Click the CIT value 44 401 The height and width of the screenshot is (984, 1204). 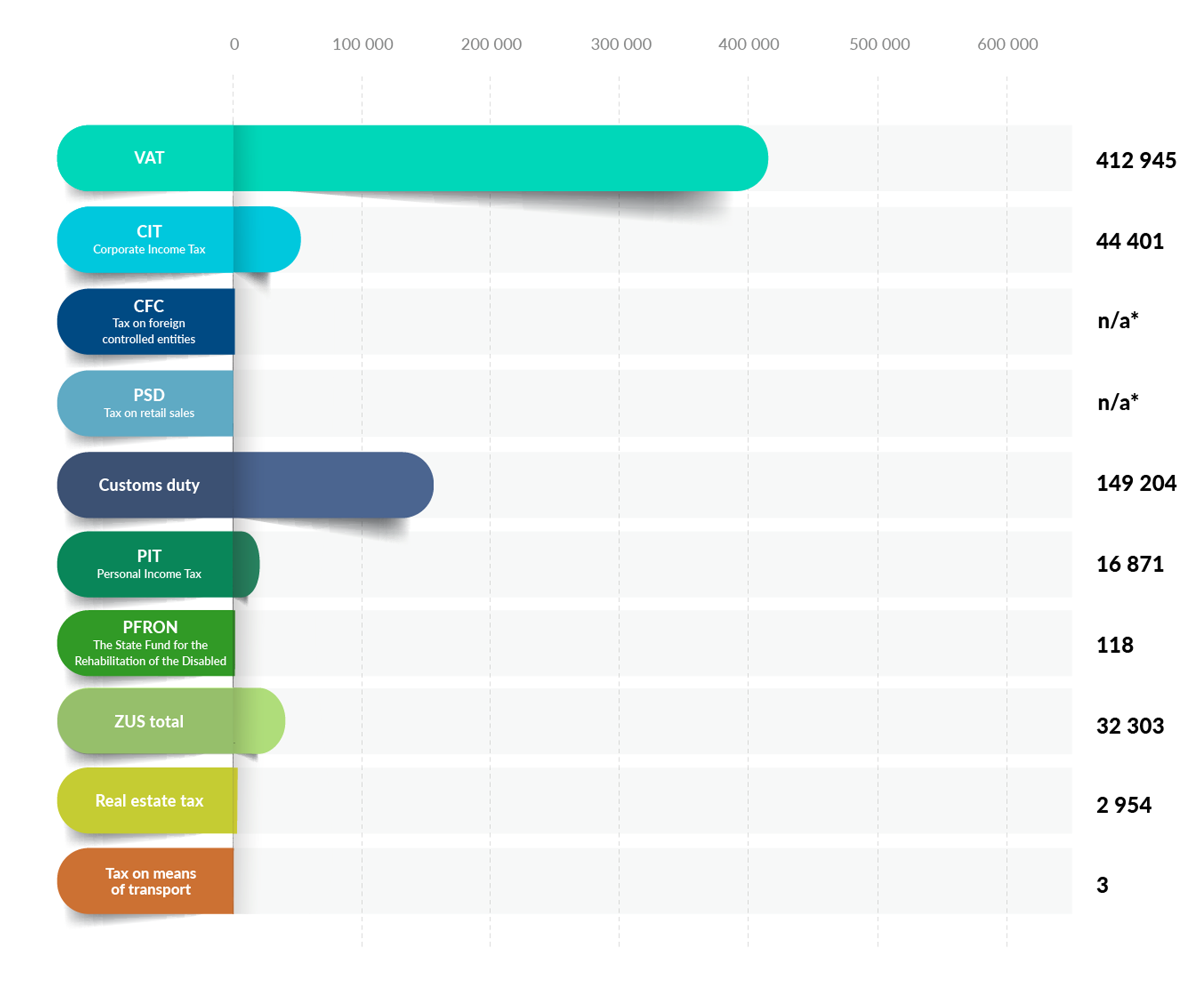pos(1130,241)
